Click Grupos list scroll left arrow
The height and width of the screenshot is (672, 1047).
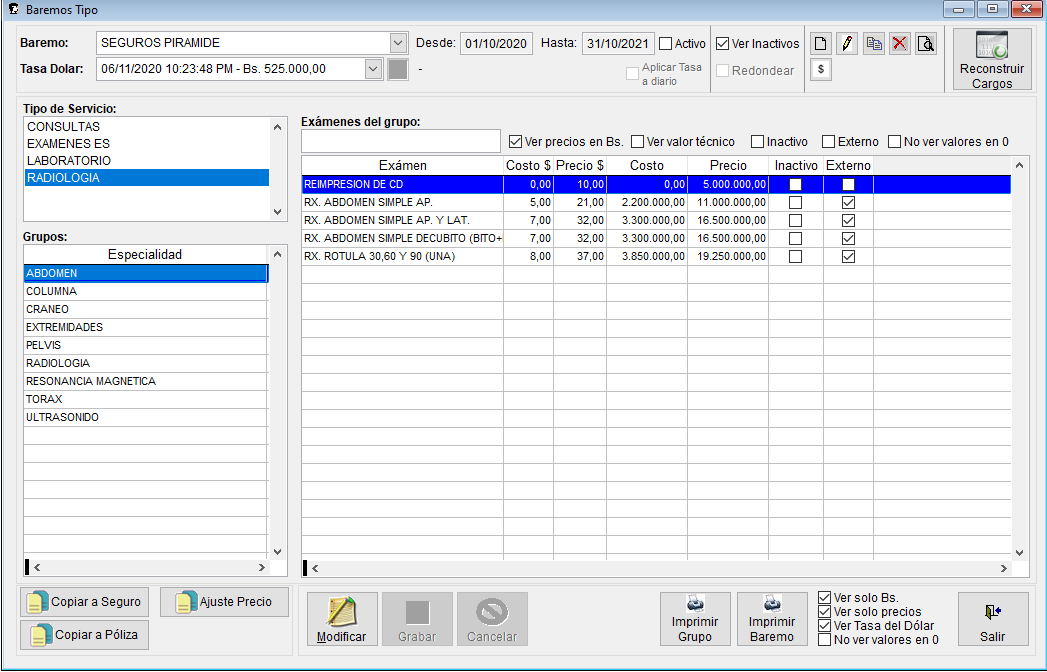coord(37,568)
